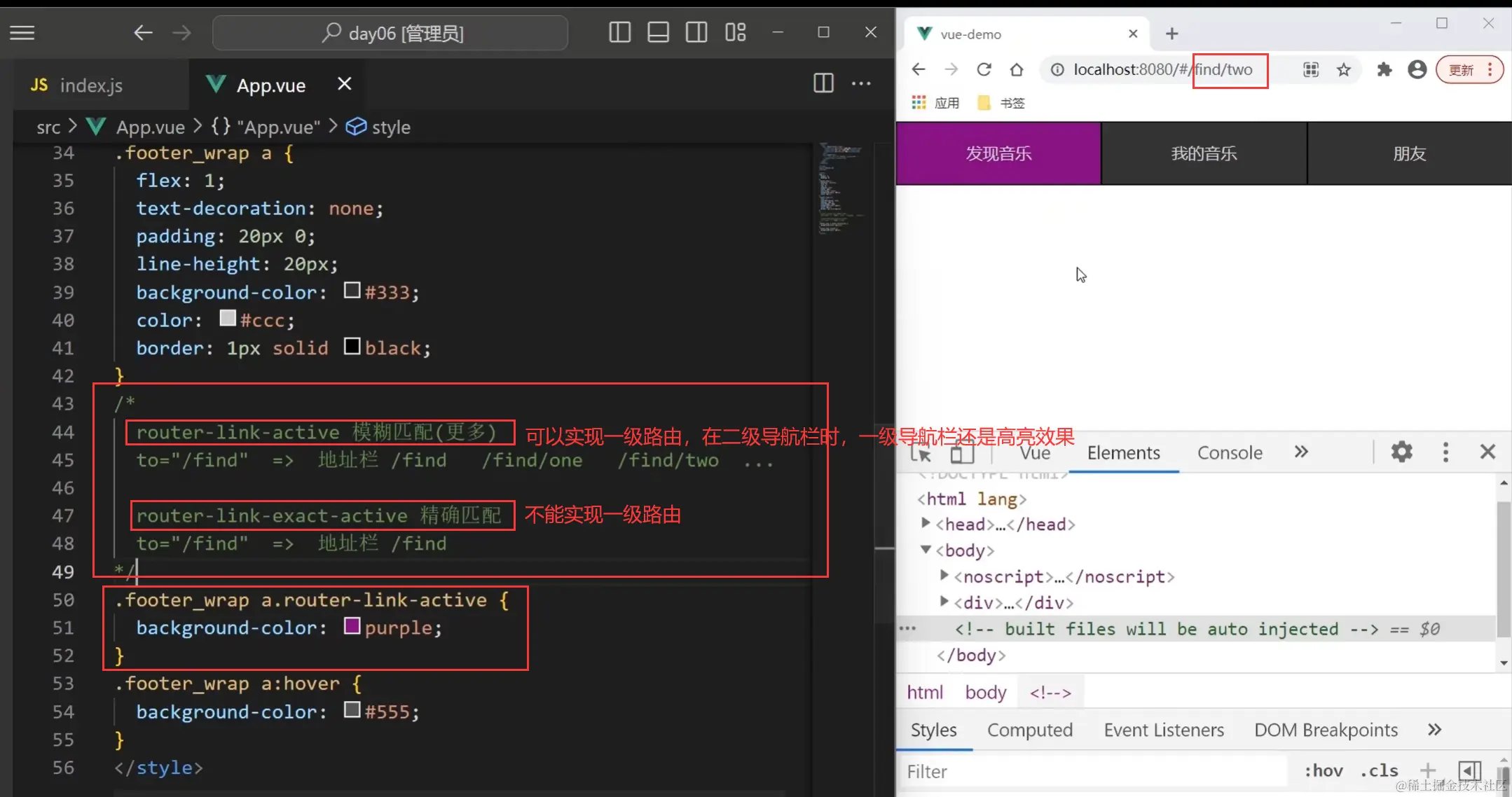Click the #333 color swatch
Viewport: 1512px width, 797px height.
352,290
